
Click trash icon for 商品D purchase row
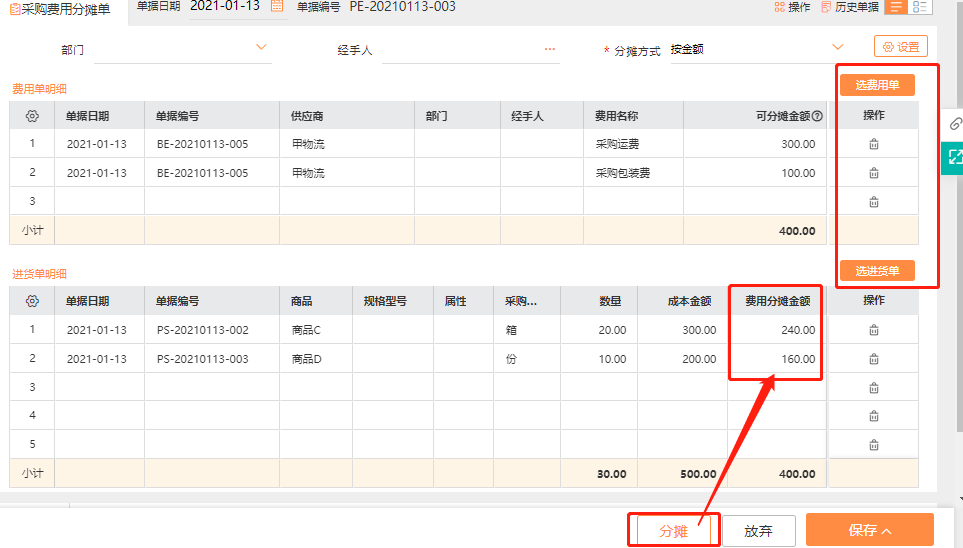click(x=873, y=359)
